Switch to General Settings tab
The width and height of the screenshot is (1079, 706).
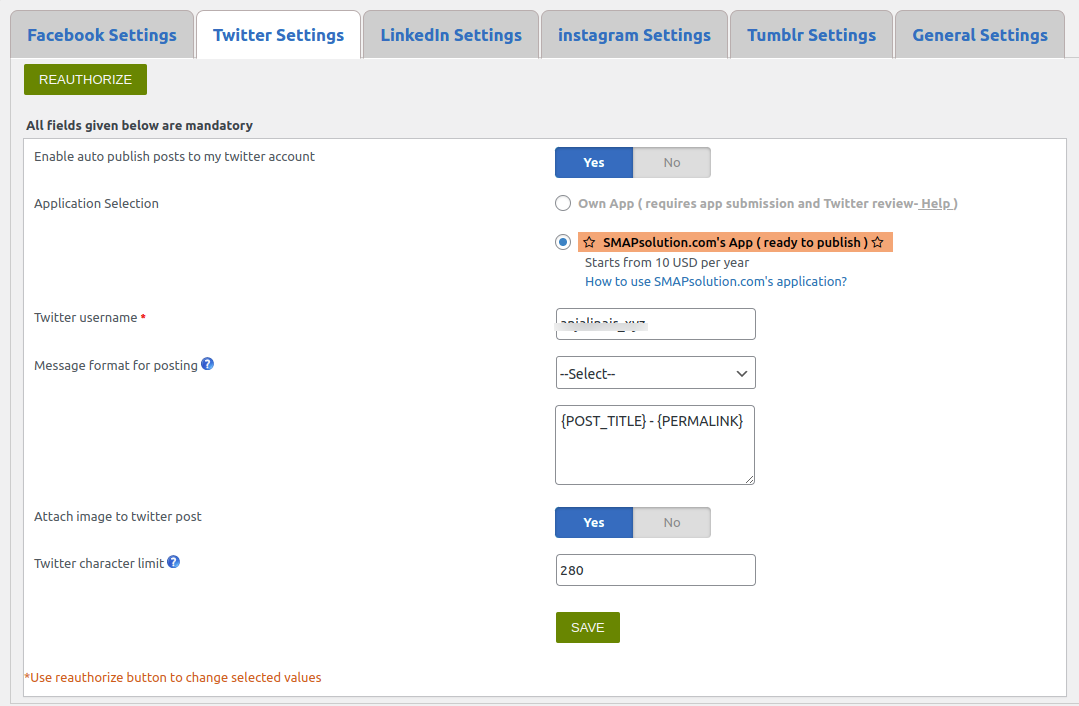980,35
